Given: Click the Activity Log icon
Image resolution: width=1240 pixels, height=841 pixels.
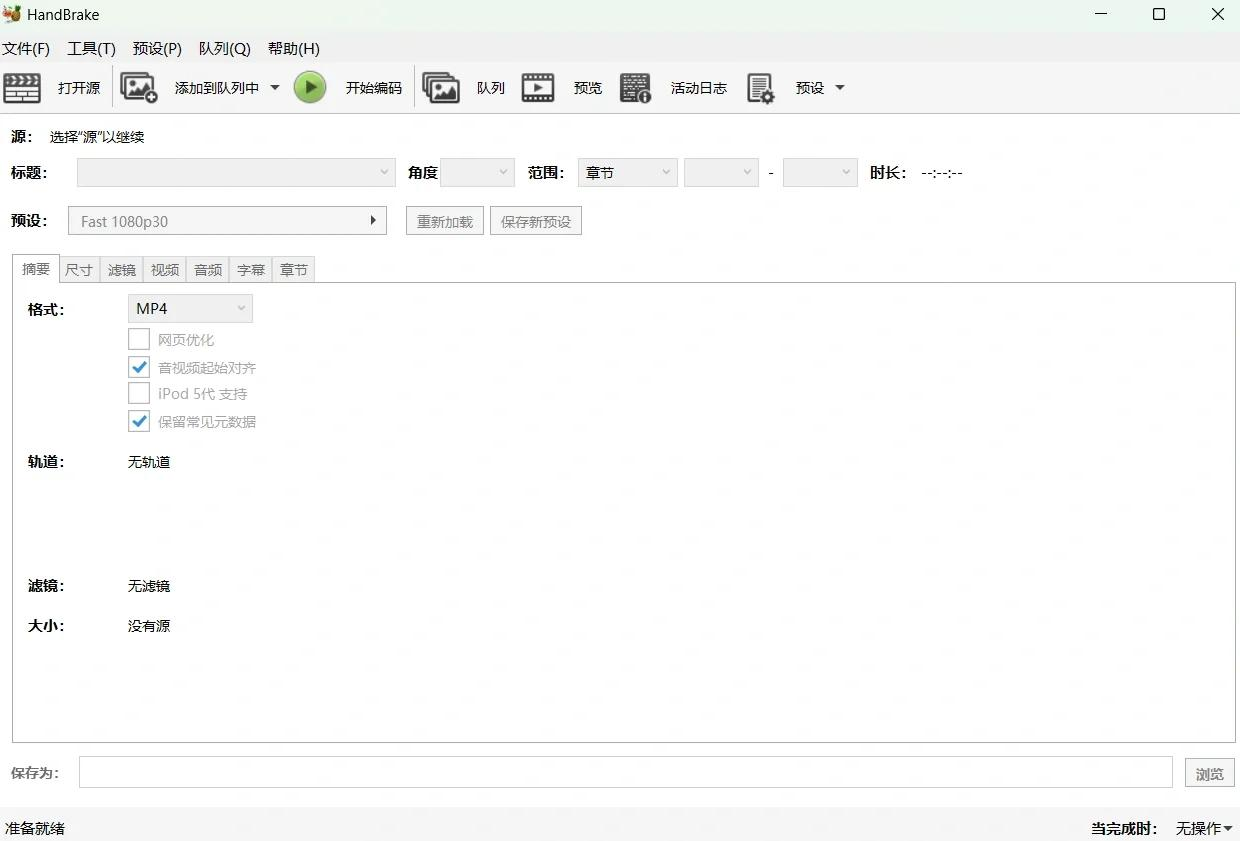Looking at the screenshot, I should [x=636, y=88].
